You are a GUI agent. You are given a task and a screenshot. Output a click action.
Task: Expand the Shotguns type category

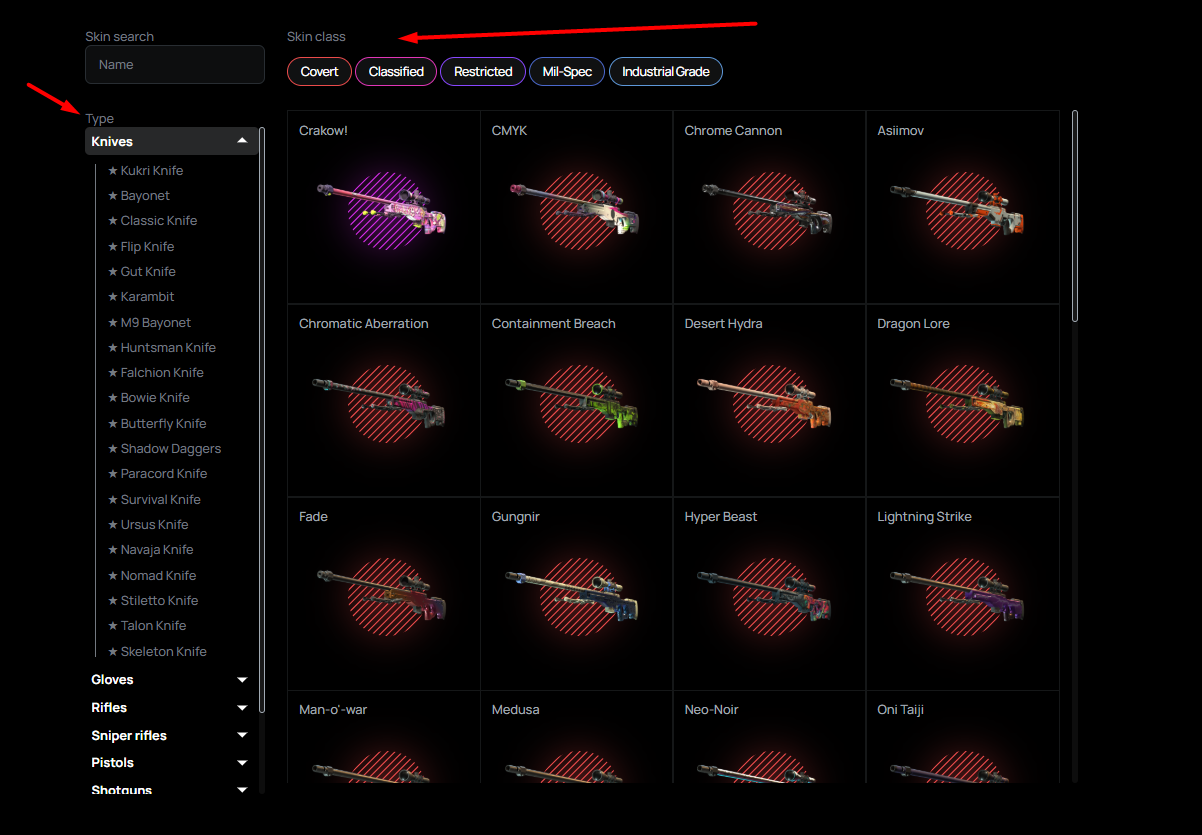pos(172,789)
